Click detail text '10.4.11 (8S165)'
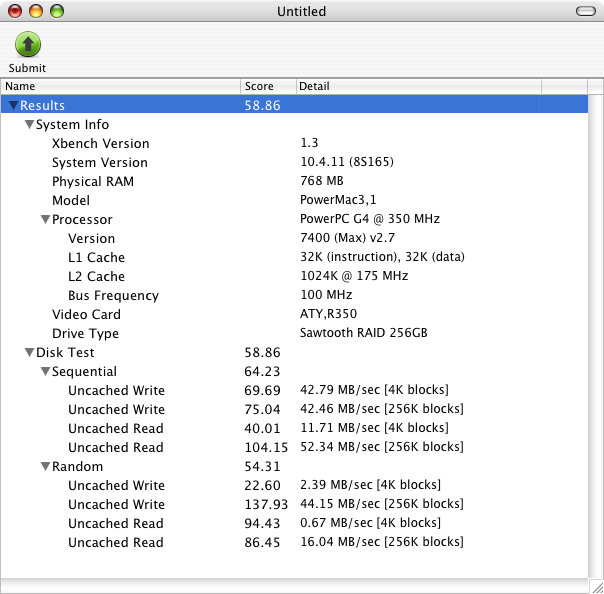This screenshot has height=594, width=604. [347, 162]
